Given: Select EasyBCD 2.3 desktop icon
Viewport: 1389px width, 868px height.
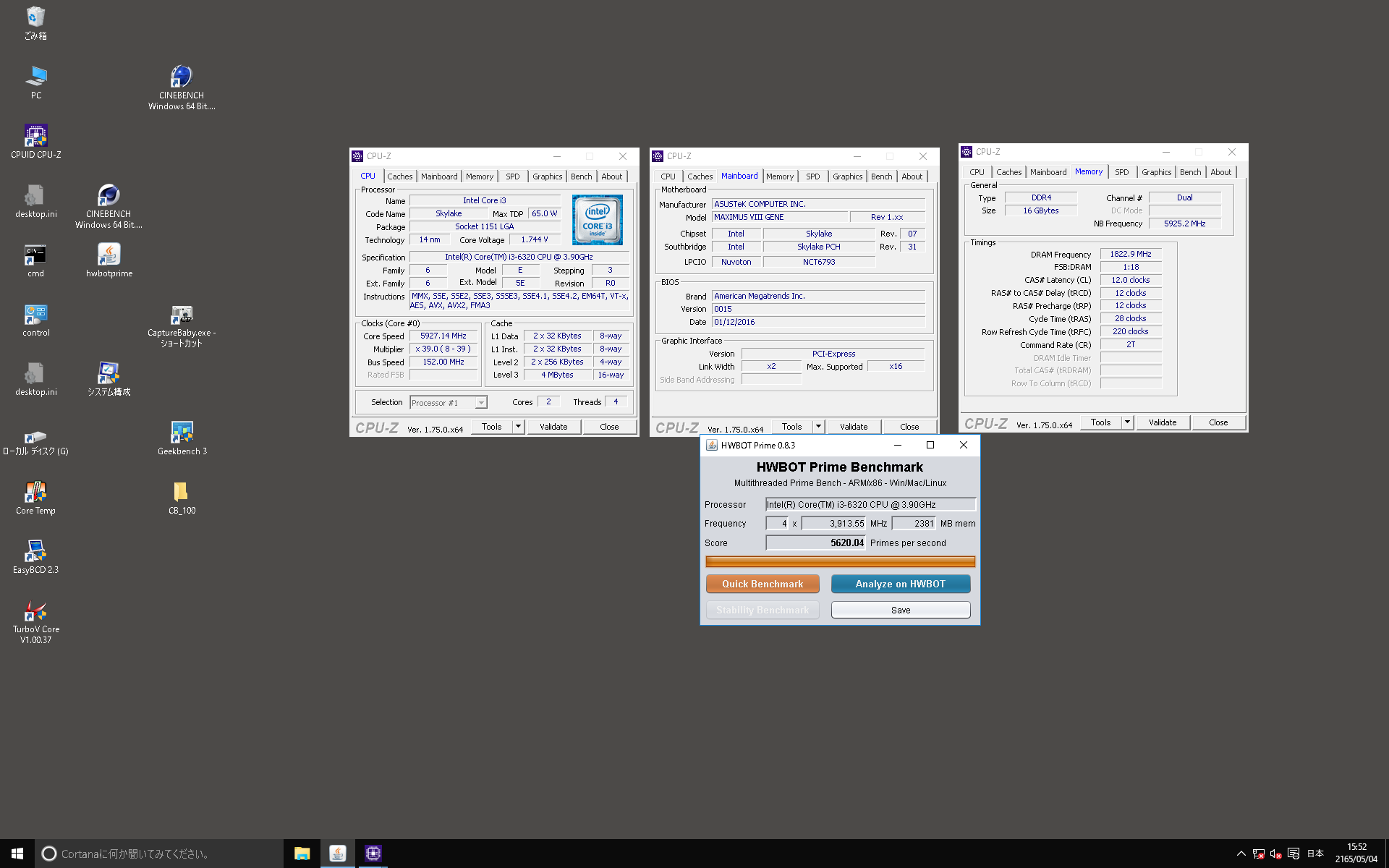Looking at the screenshot, I should click(35, 557).
